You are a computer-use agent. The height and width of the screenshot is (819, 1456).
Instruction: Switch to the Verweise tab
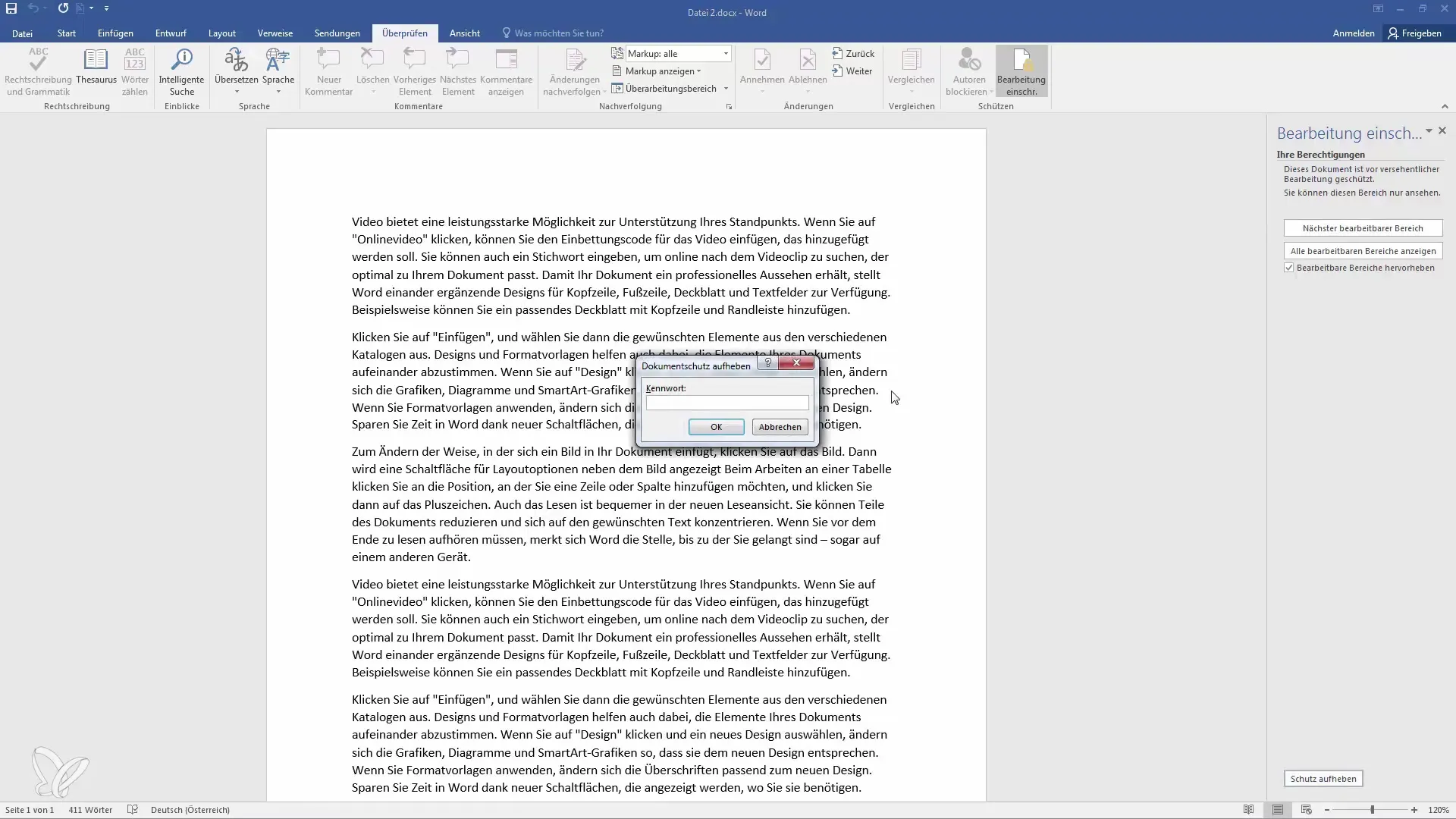pyautogui.click(x=275, y=33)
